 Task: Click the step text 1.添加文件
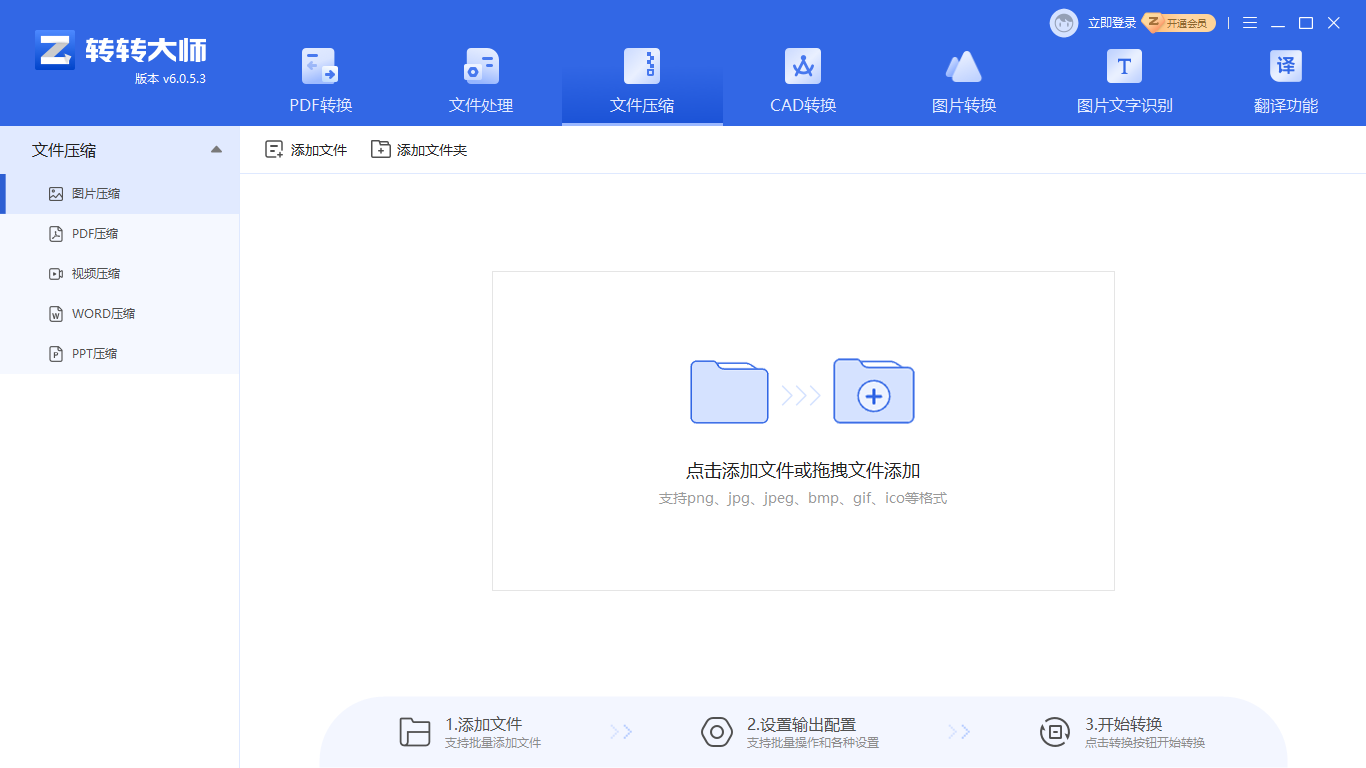point(484,724)
